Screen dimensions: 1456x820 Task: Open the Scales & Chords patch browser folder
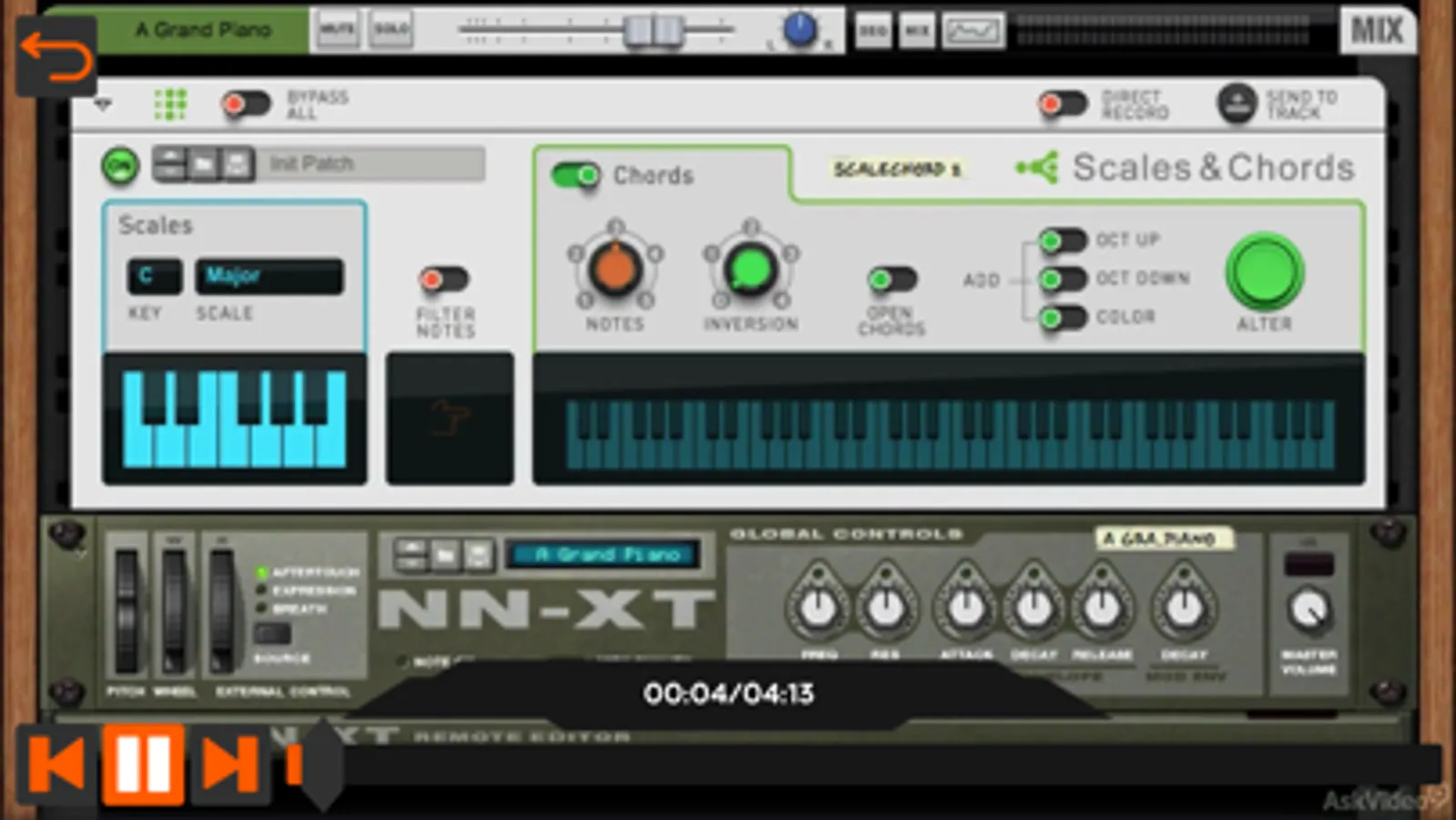(203, 164)
